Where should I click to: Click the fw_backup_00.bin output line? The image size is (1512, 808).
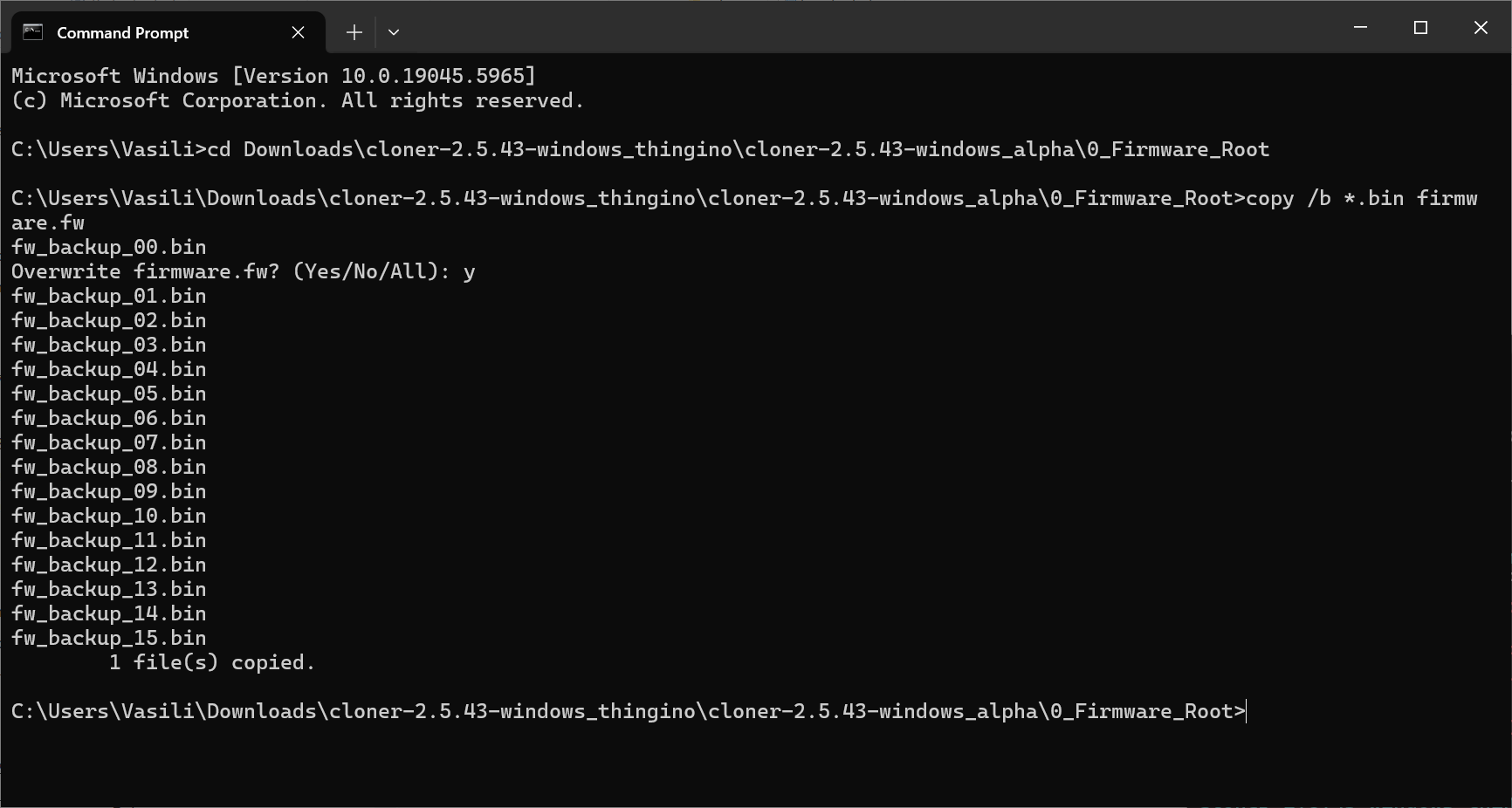pyautogui.click(x=109, y=248)
